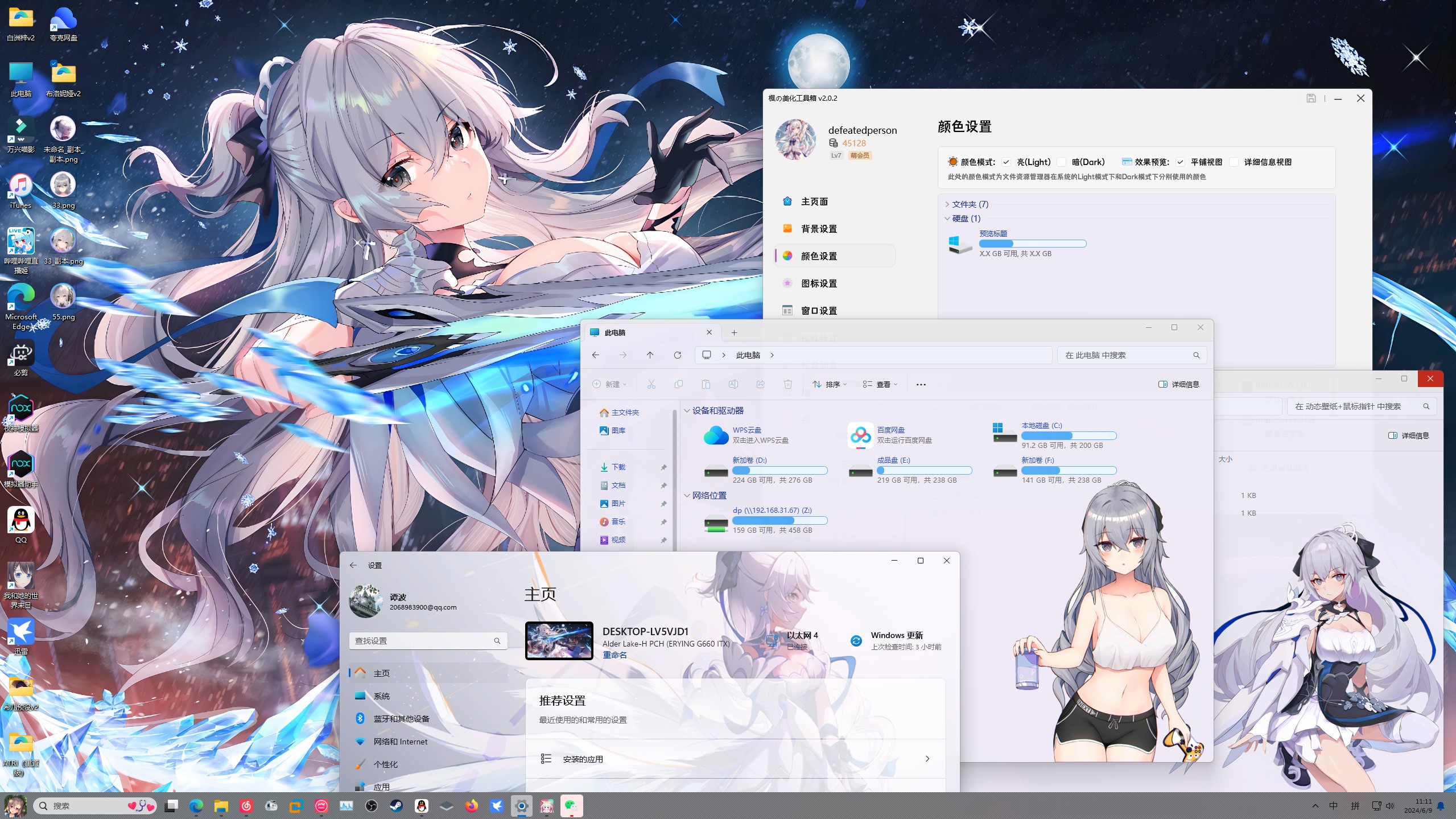Viewport: 1456px width, 819px height.
Task: Open 百度网盘 in devices list
Action: (860, 435)
